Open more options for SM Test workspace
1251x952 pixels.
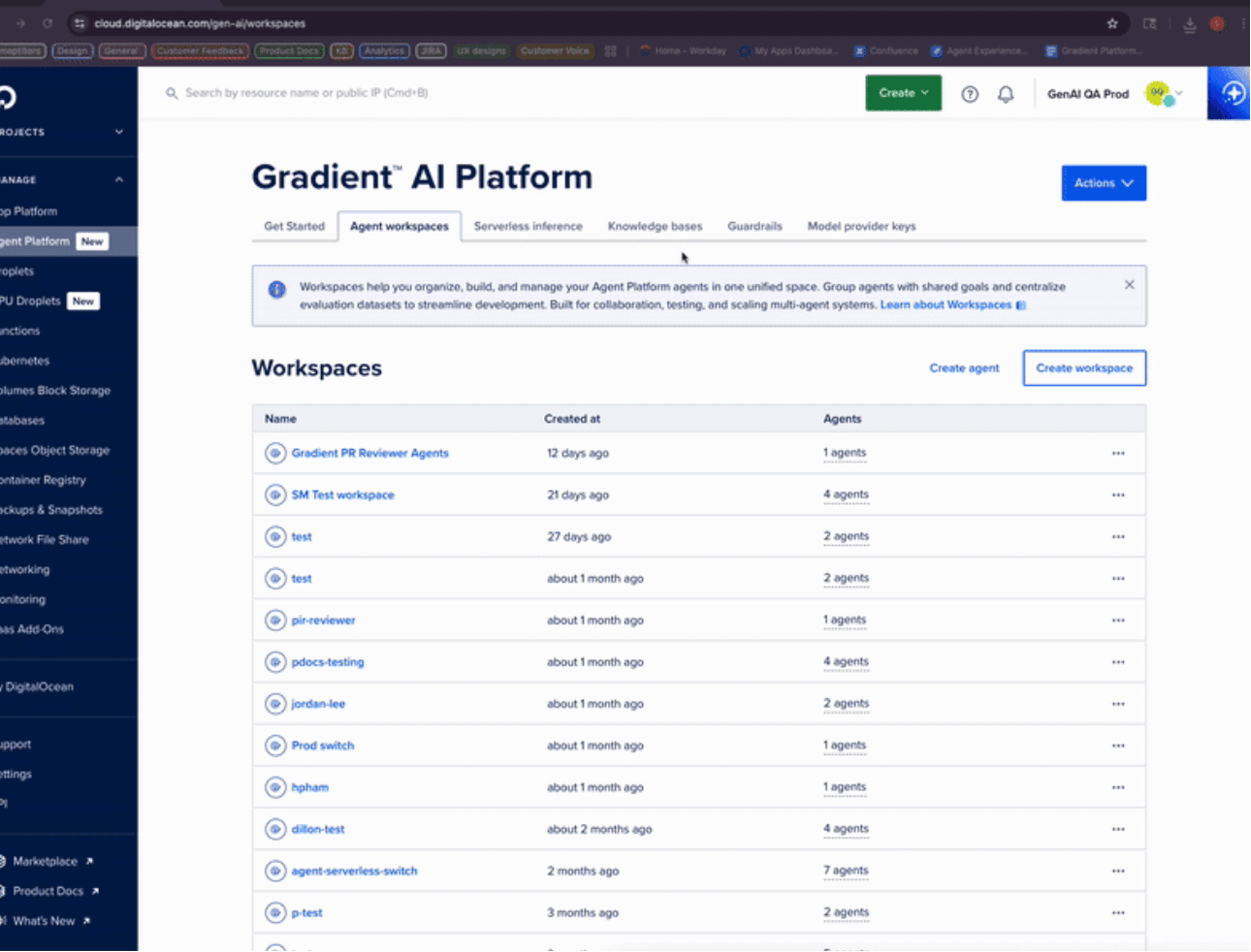1118,495
